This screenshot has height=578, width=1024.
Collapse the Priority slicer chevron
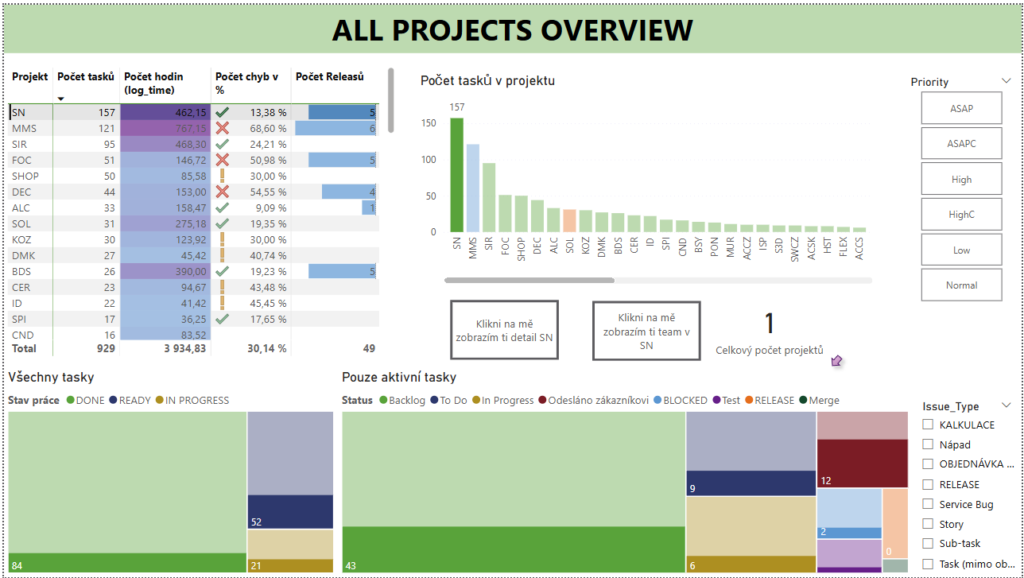click(1005, 81)
